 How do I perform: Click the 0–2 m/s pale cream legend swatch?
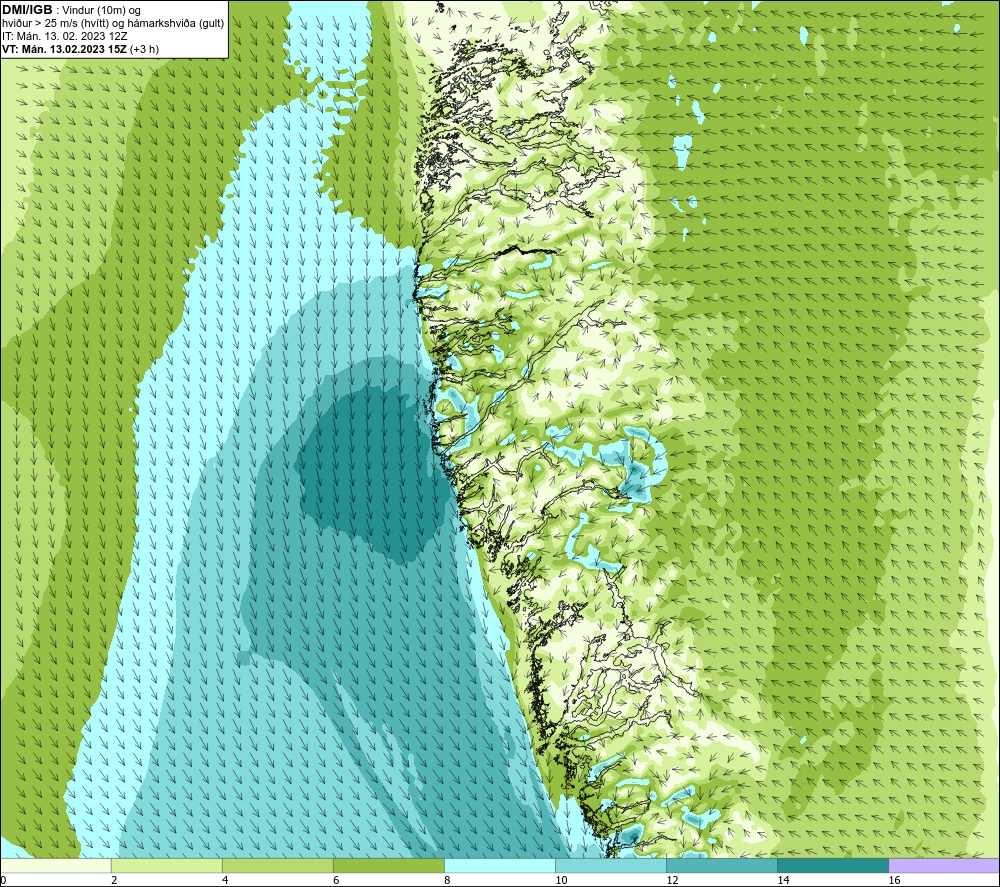[x=56, y=865]
